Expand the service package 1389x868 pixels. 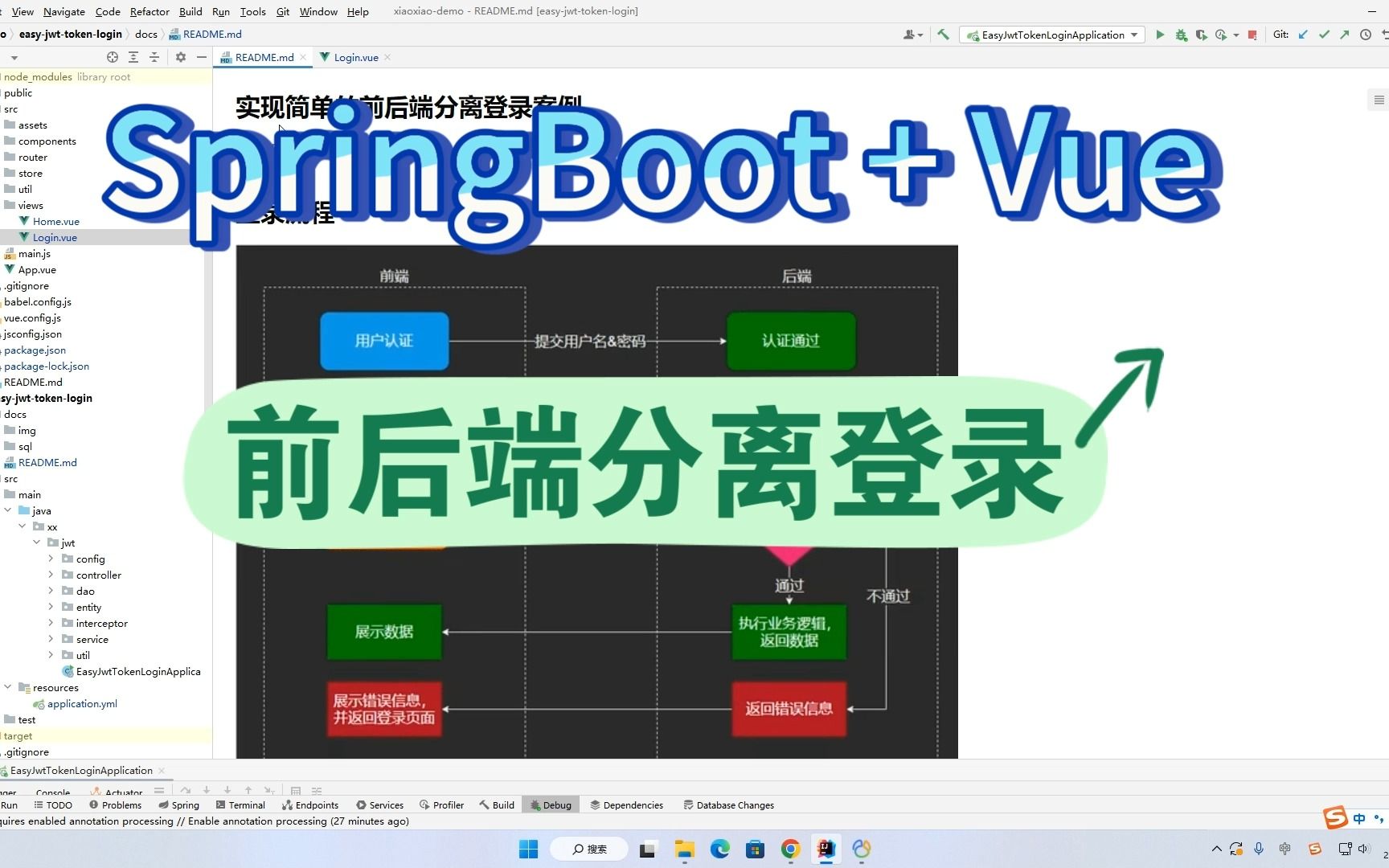pos(51,639)
